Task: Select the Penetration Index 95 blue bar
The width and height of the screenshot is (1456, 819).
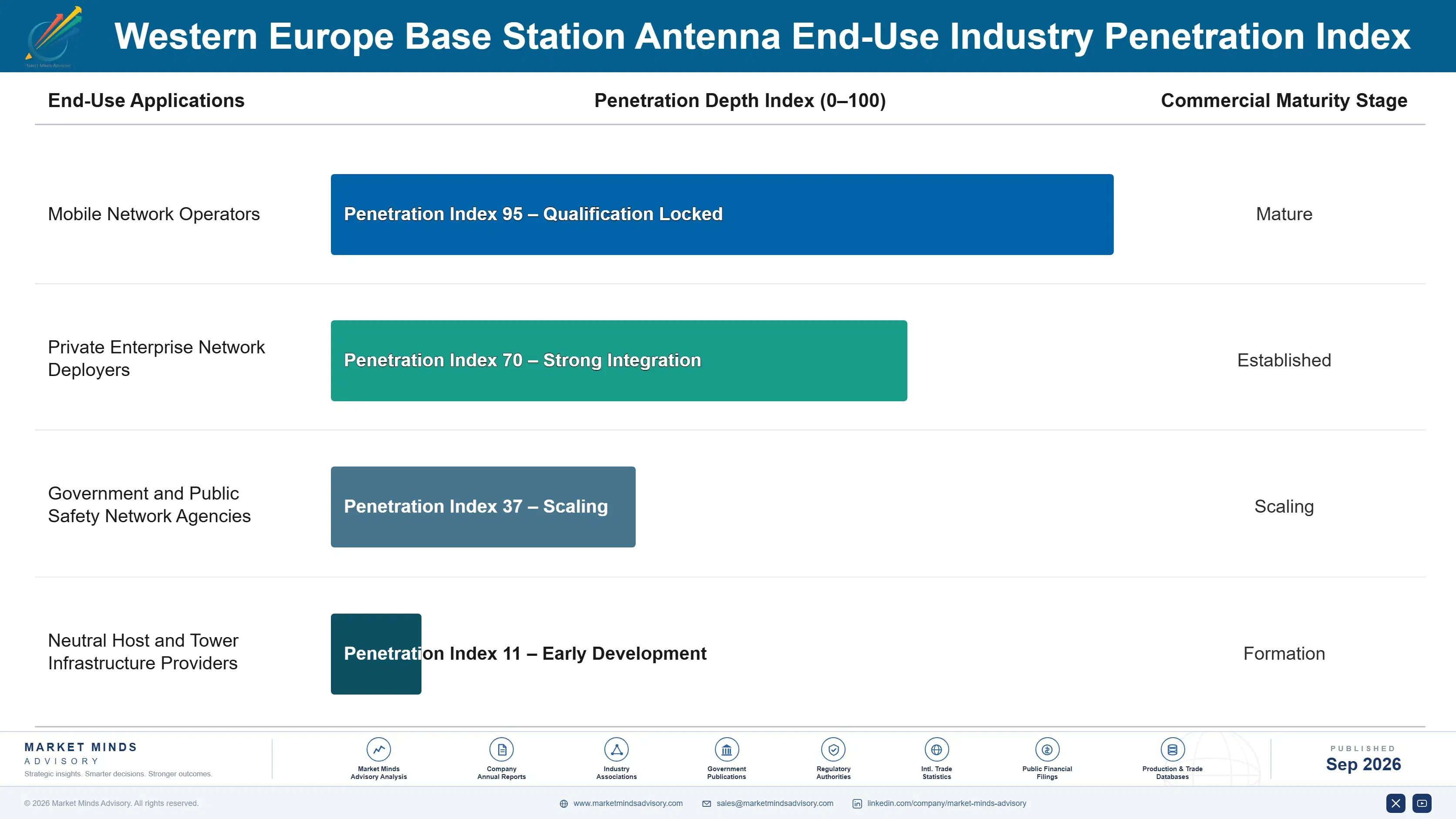Action: coord(722,215)
